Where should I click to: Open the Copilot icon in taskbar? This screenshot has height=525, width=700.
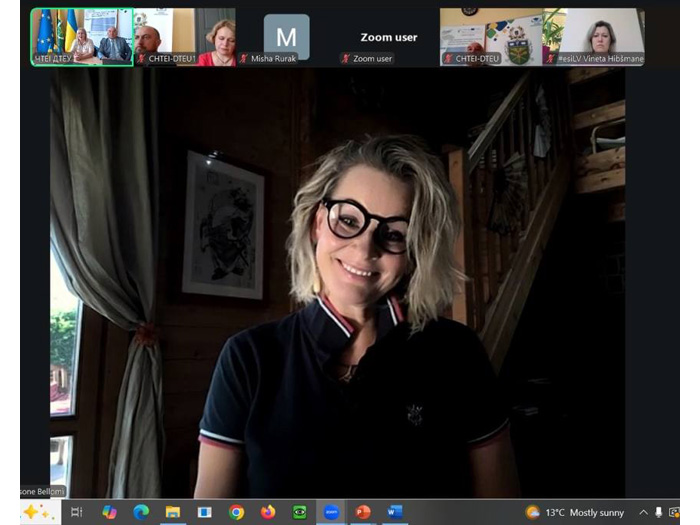109,512
